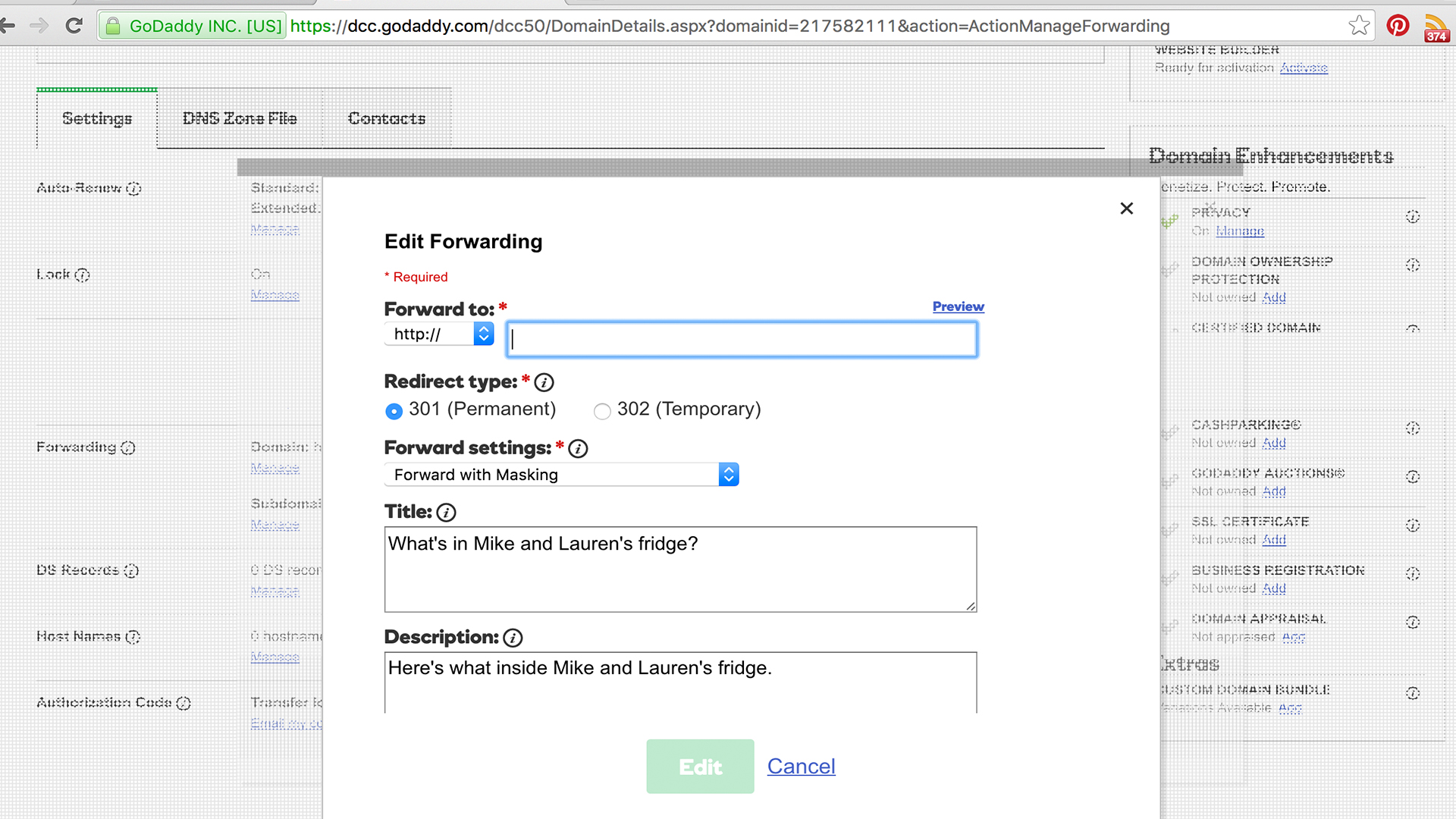
Task: Click the info icon next to Description label
Action: click(x=511, y=637)
